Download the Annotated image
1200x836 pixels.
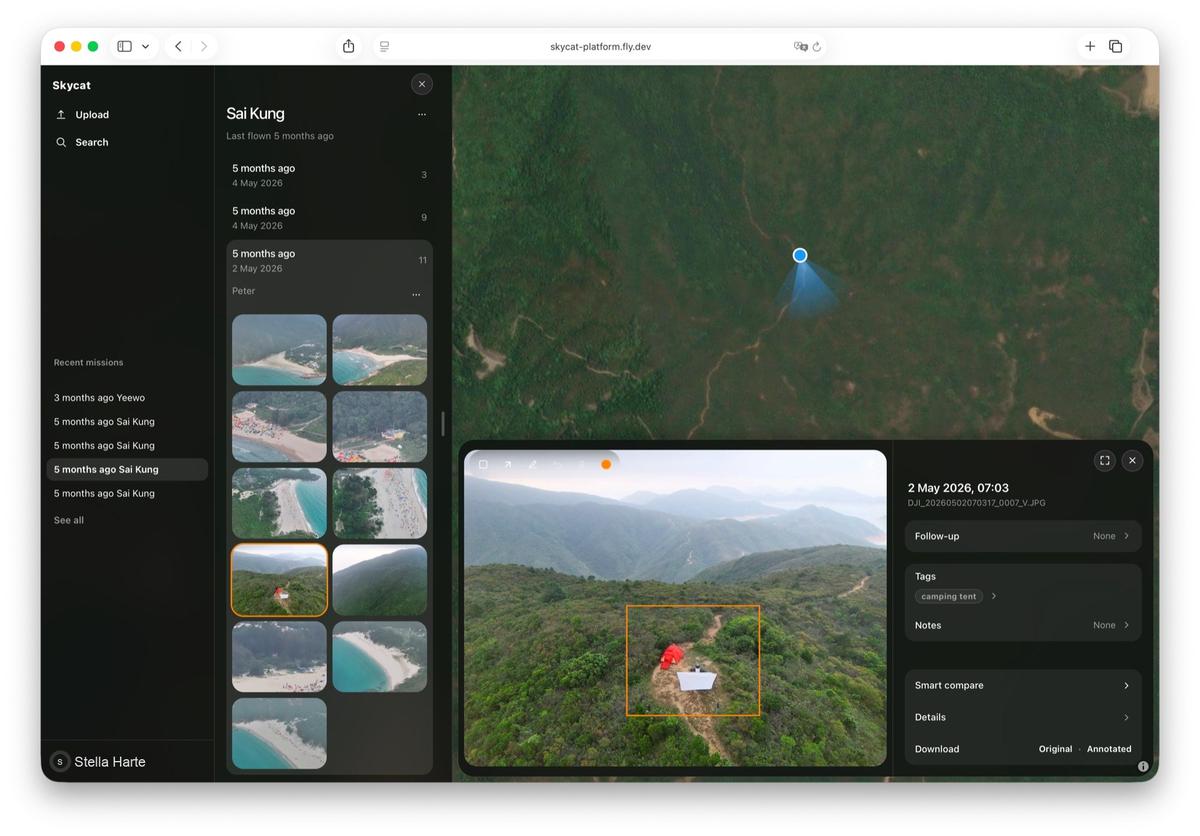(1109, 749)
